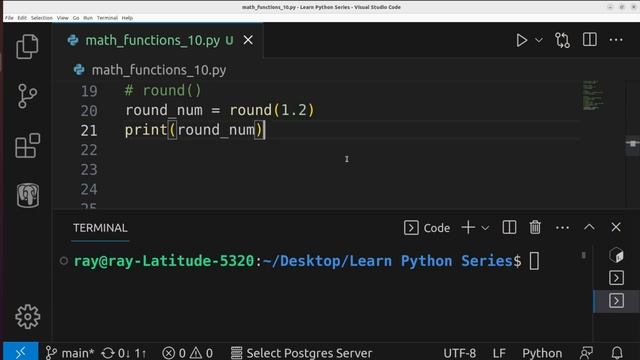Switch to the TERMINAL panel tab
Viewport: 640px width, 360px height.
[x=100, y=228]
